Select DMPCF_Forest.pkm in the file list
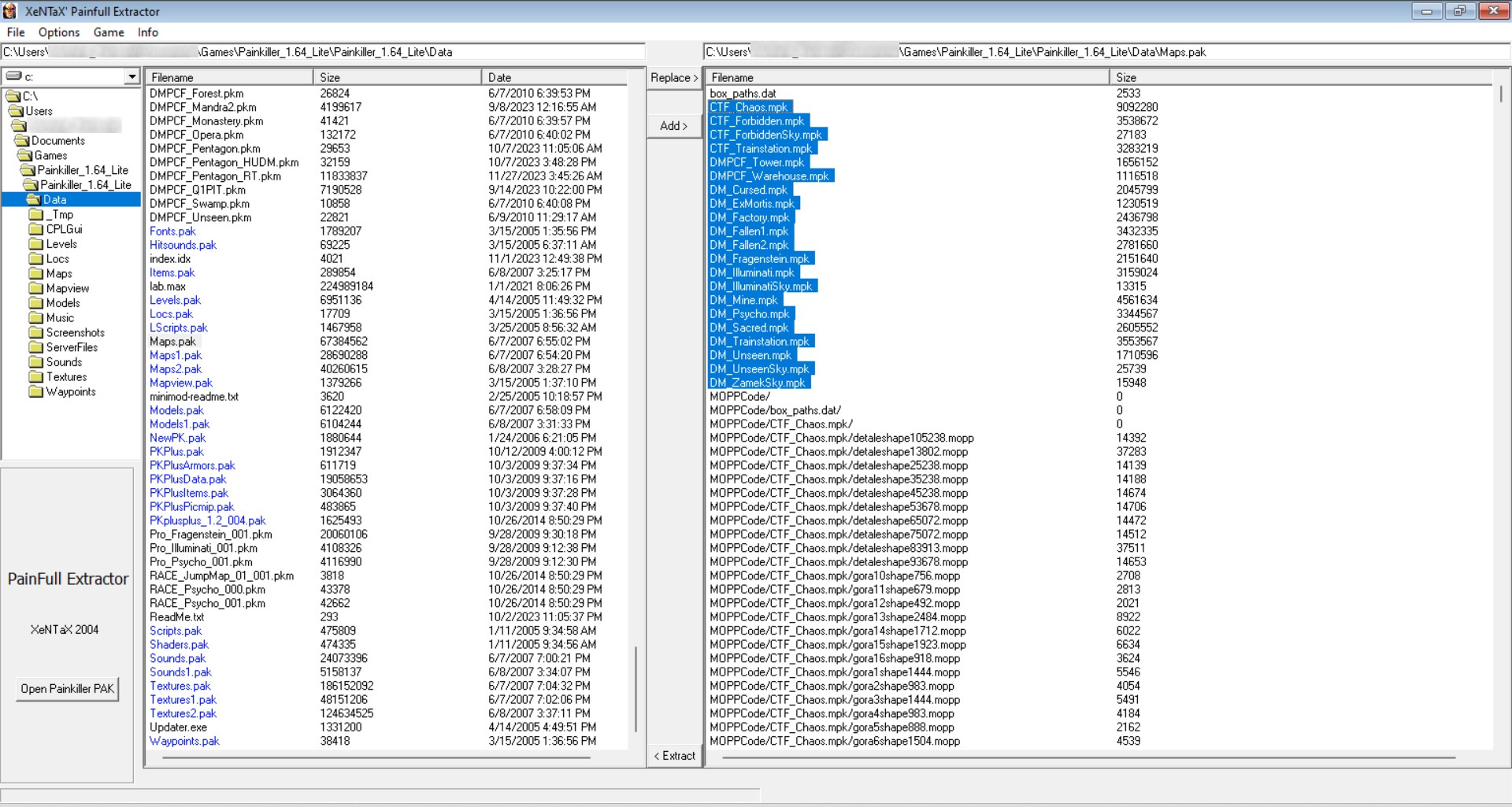 click(197, 94)
